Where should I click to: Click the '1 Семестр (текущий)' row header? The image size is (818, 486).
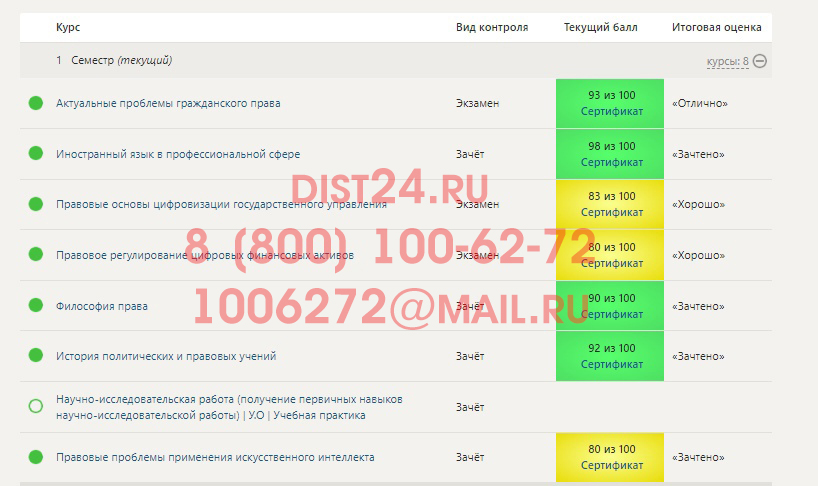[114, 61]
